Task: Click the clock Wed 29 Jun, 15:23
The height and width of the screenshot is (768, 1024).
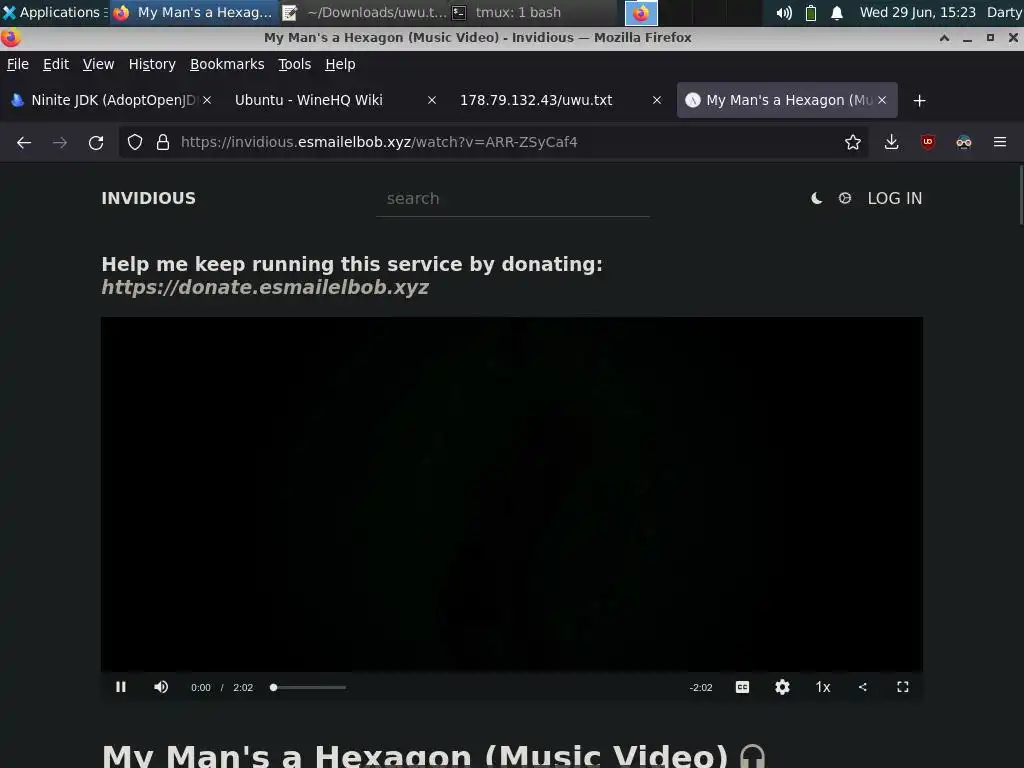Action: coord(918,12)
